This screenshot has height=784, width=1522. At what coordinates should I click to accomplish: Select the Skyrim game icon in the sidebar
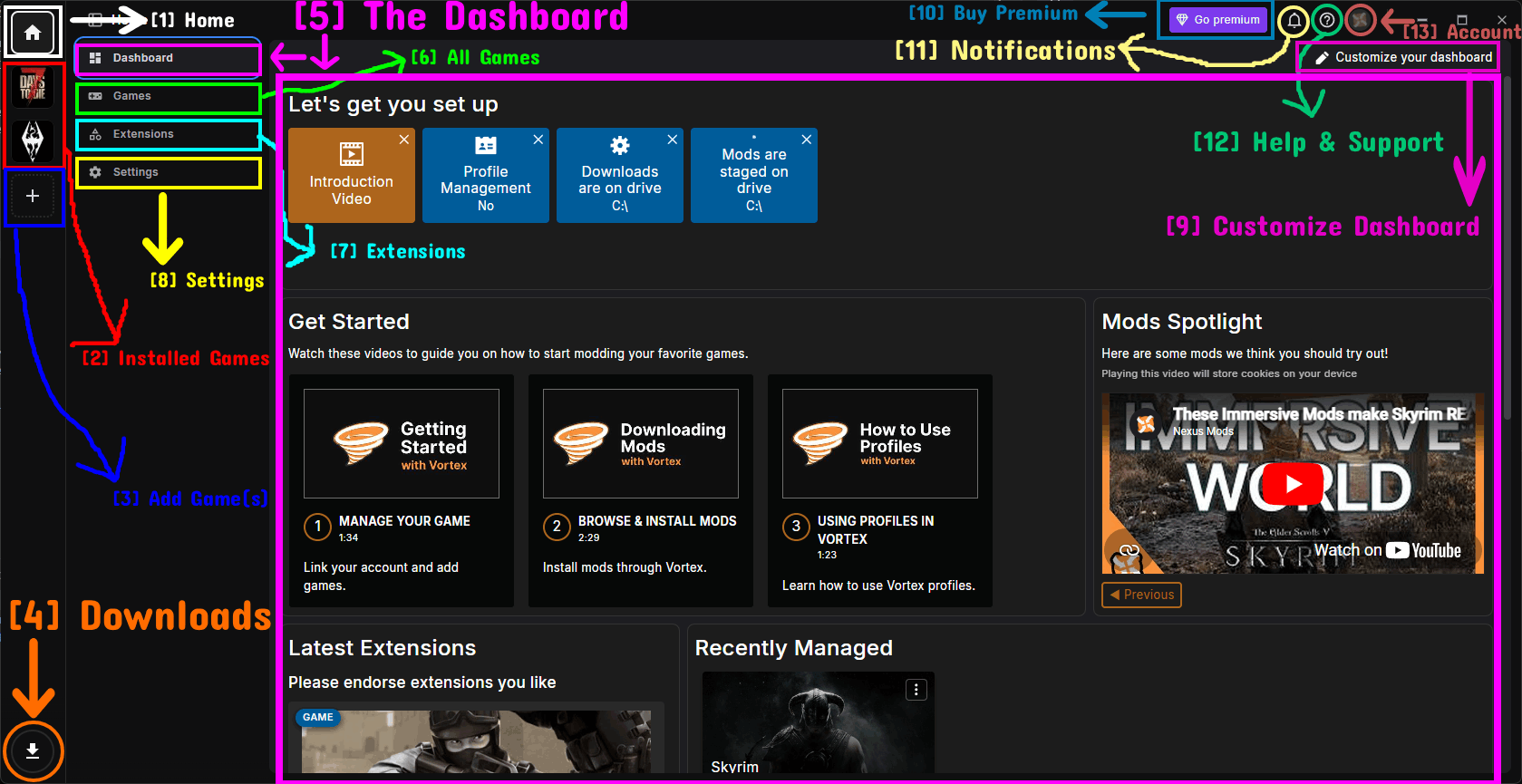coord(33,141)
